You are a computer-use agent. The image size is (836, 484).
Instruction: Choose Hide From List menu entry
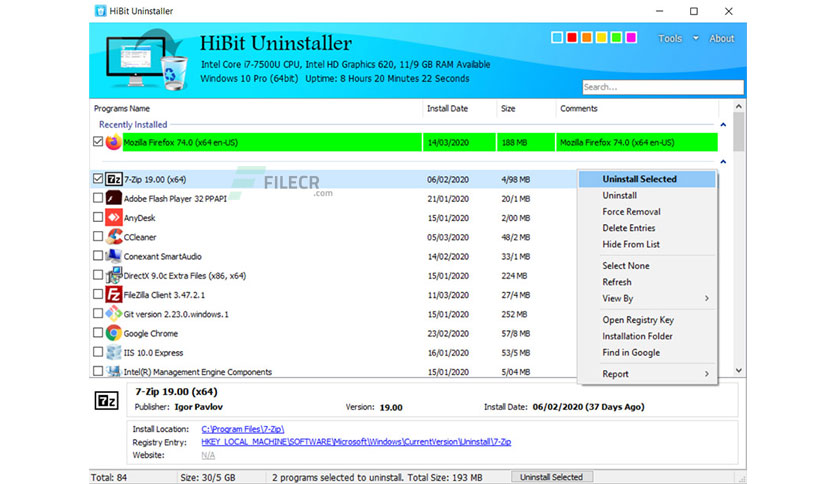(x=647, y=244)
